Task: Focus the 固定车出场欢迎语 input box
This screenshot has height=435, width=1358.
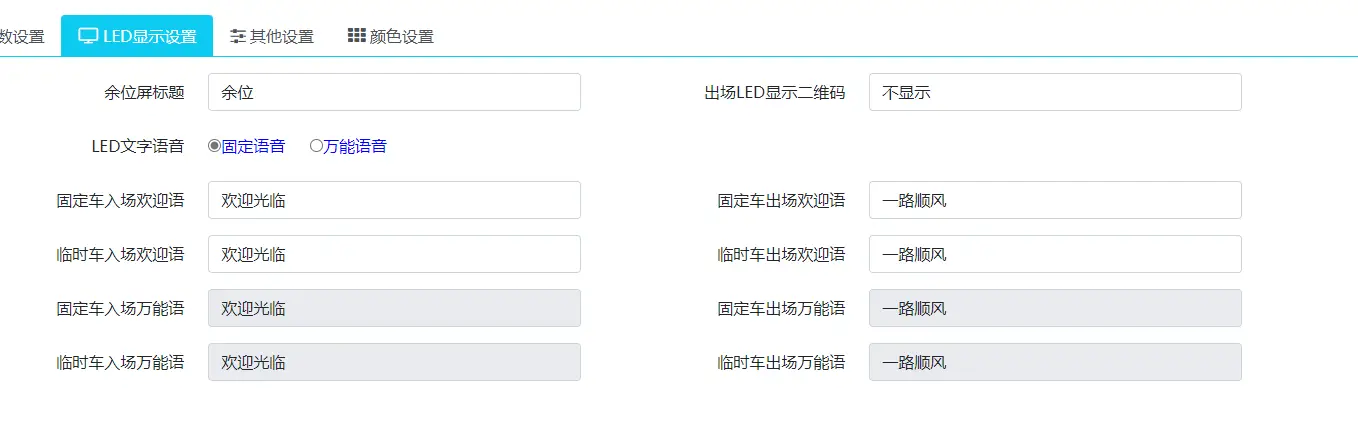Action: pos(1055,200)
